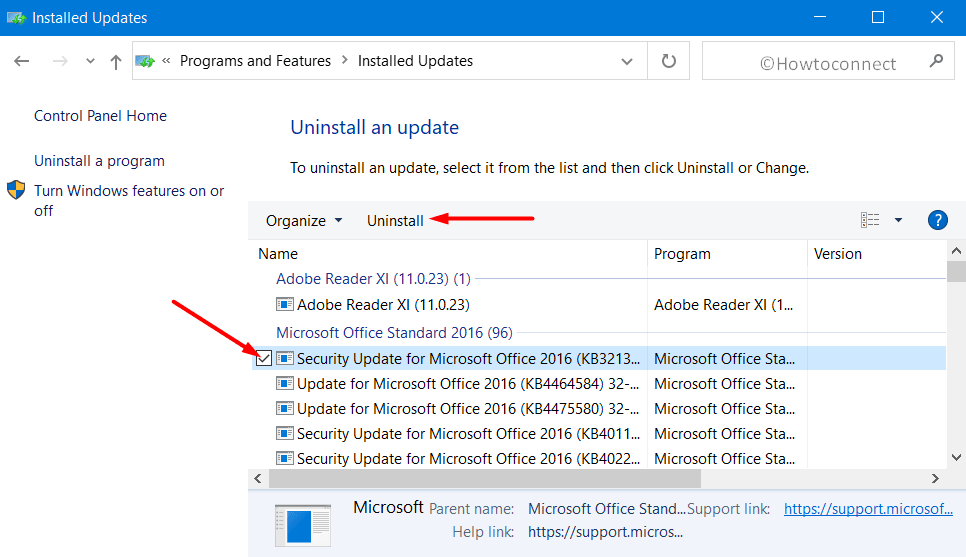
Task: Change your view icon button
Action: (x=870, y=220)
